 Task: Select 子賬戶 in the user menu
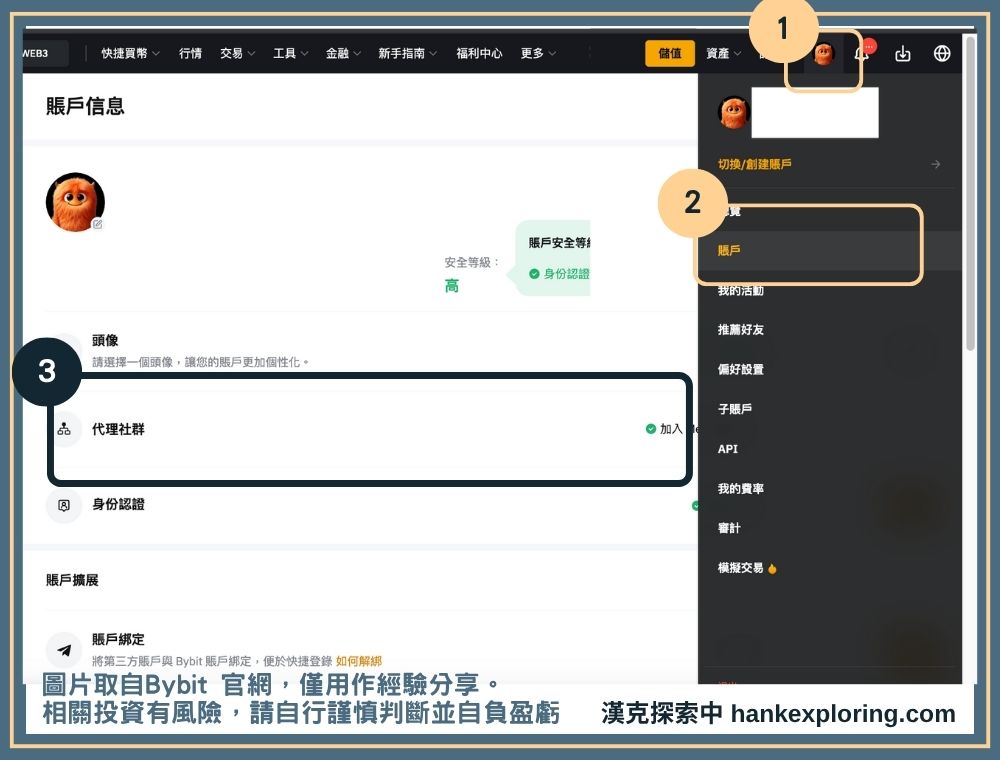click(735, 409)
